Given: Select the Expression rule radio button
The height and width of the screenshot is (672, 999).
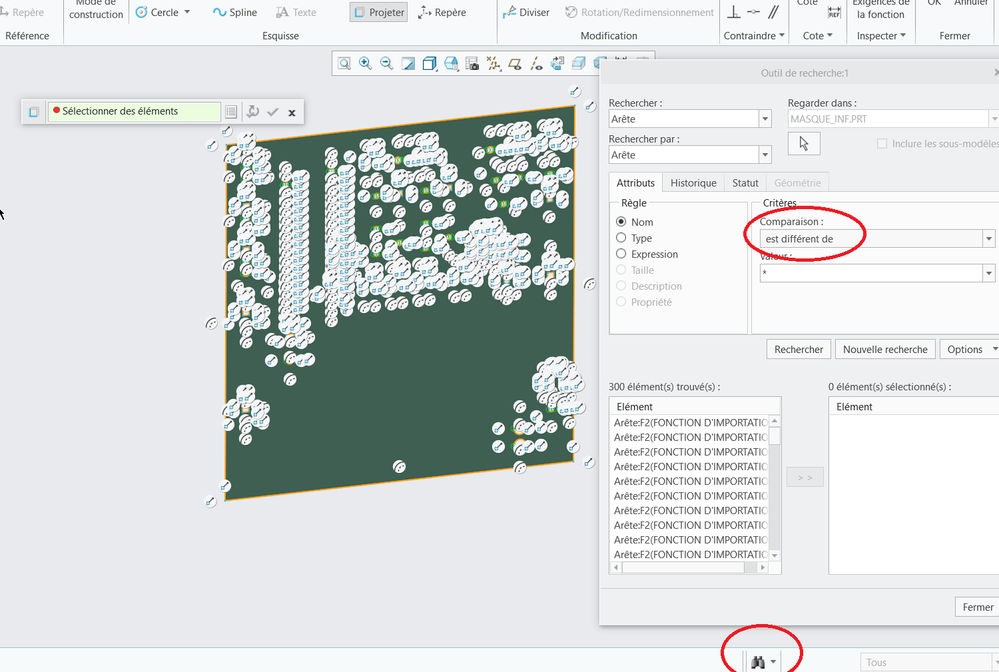Looking at the screenshot, I should (x=622, y=254).
